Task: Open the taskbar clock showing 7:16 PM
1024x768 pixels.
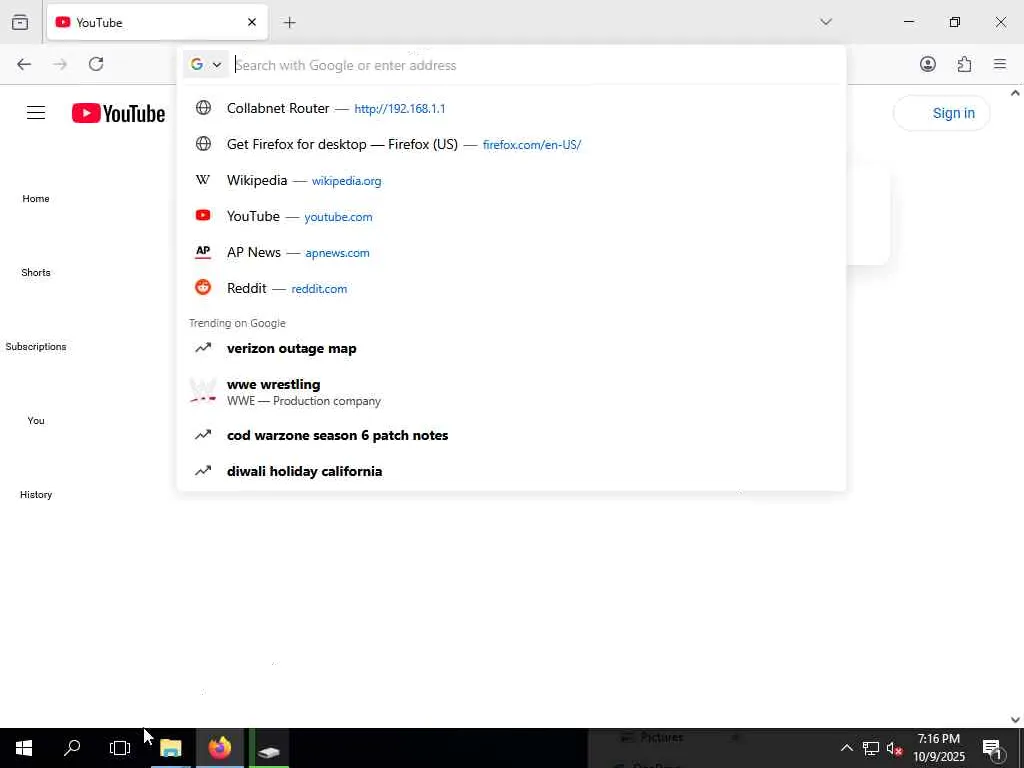Action: click(939, 748)
